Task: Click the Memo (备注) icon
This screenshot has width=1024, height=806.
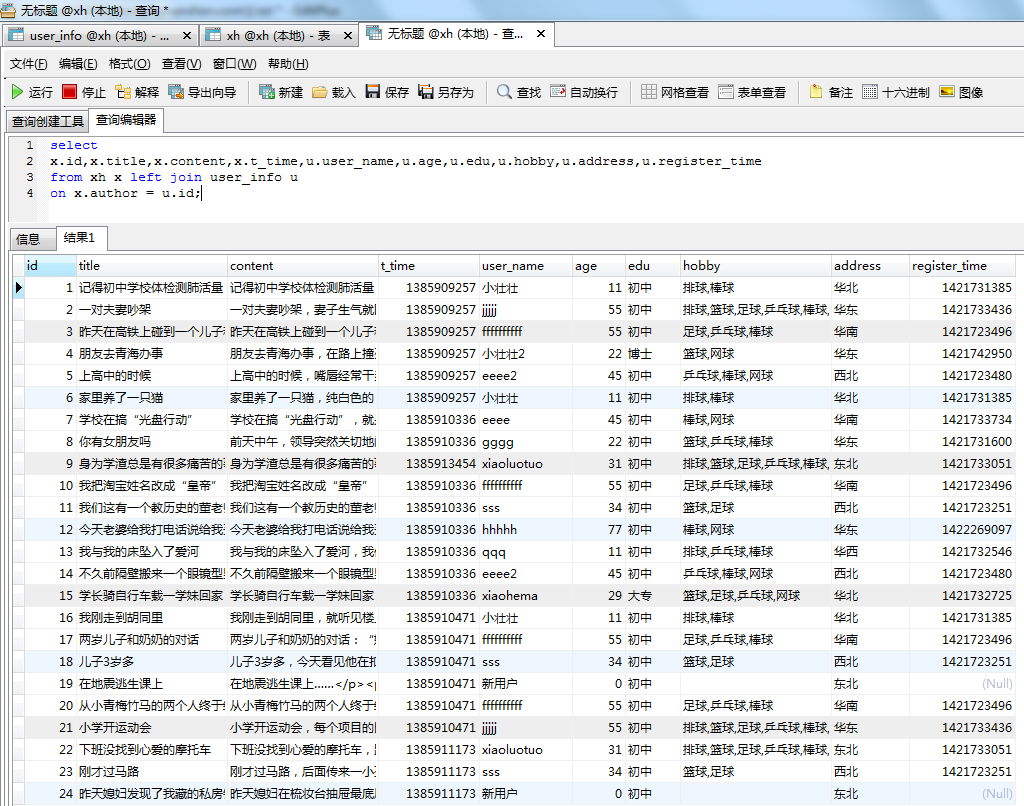Action: (x=816, y=92)
